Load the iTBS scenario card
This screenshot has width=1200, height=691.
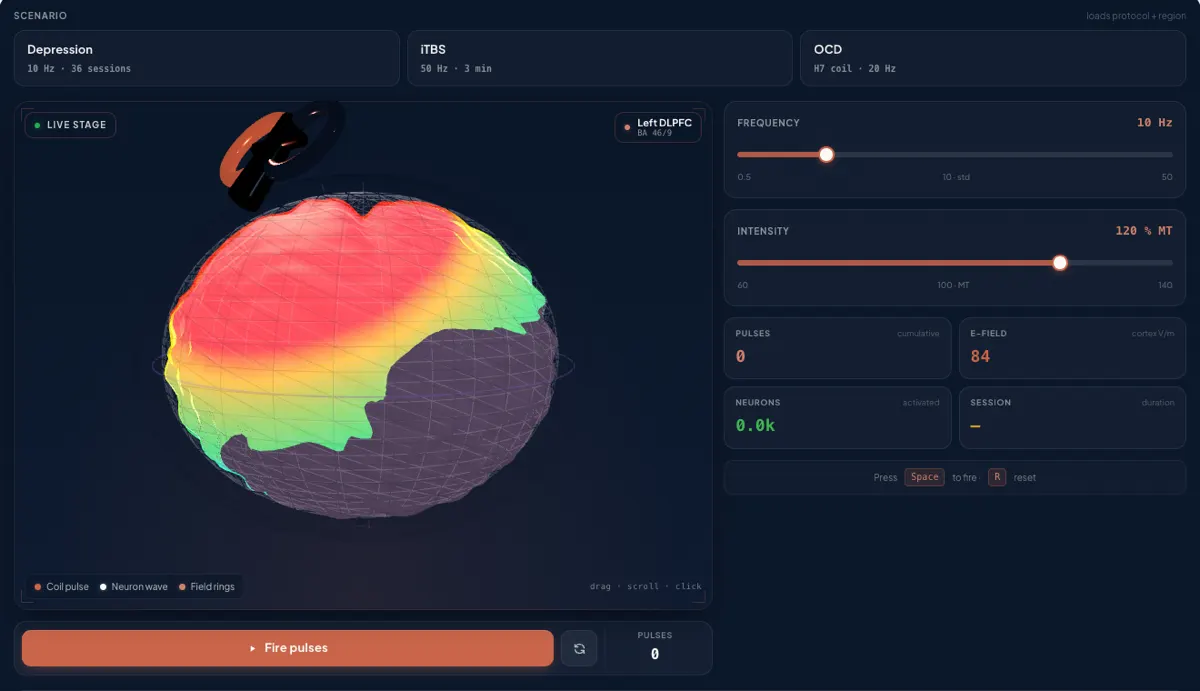pyautogui.click(x=600, y=58)
